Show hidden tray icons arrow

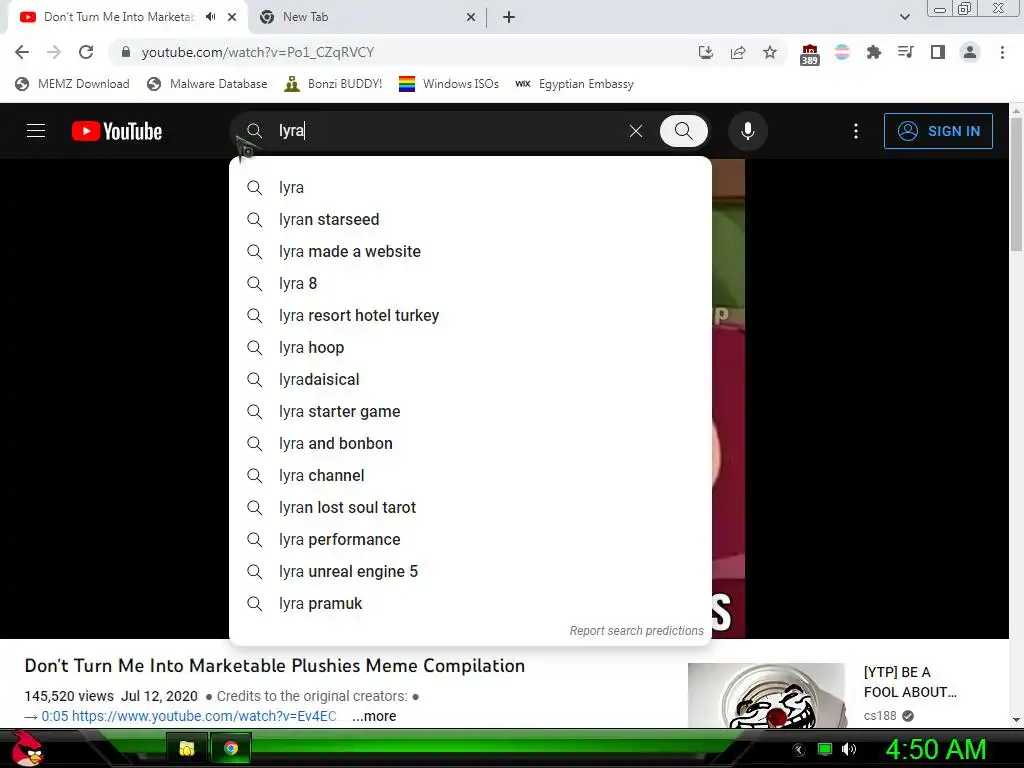coord(798,750)
